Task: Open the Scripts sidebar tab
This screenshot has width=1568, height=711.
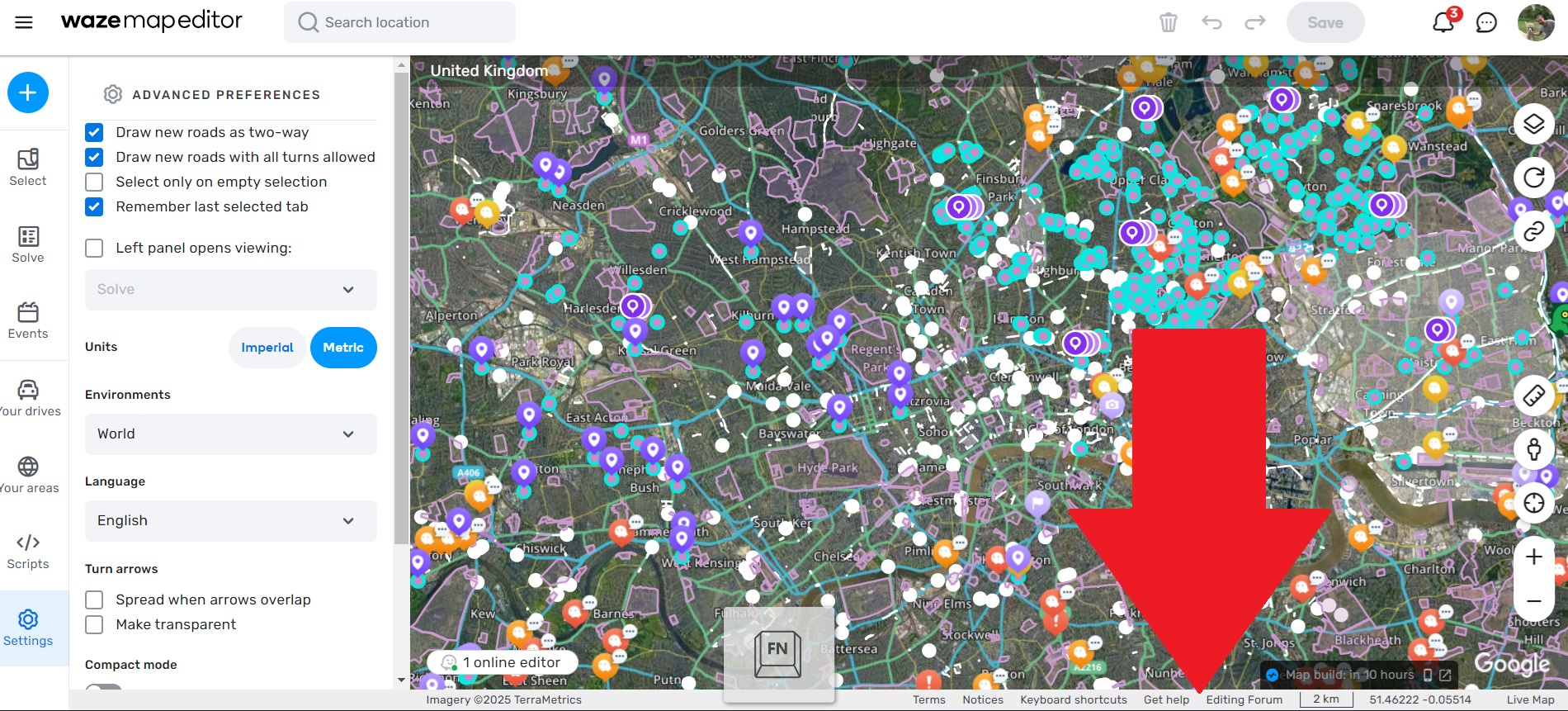Action: point(28,552)
